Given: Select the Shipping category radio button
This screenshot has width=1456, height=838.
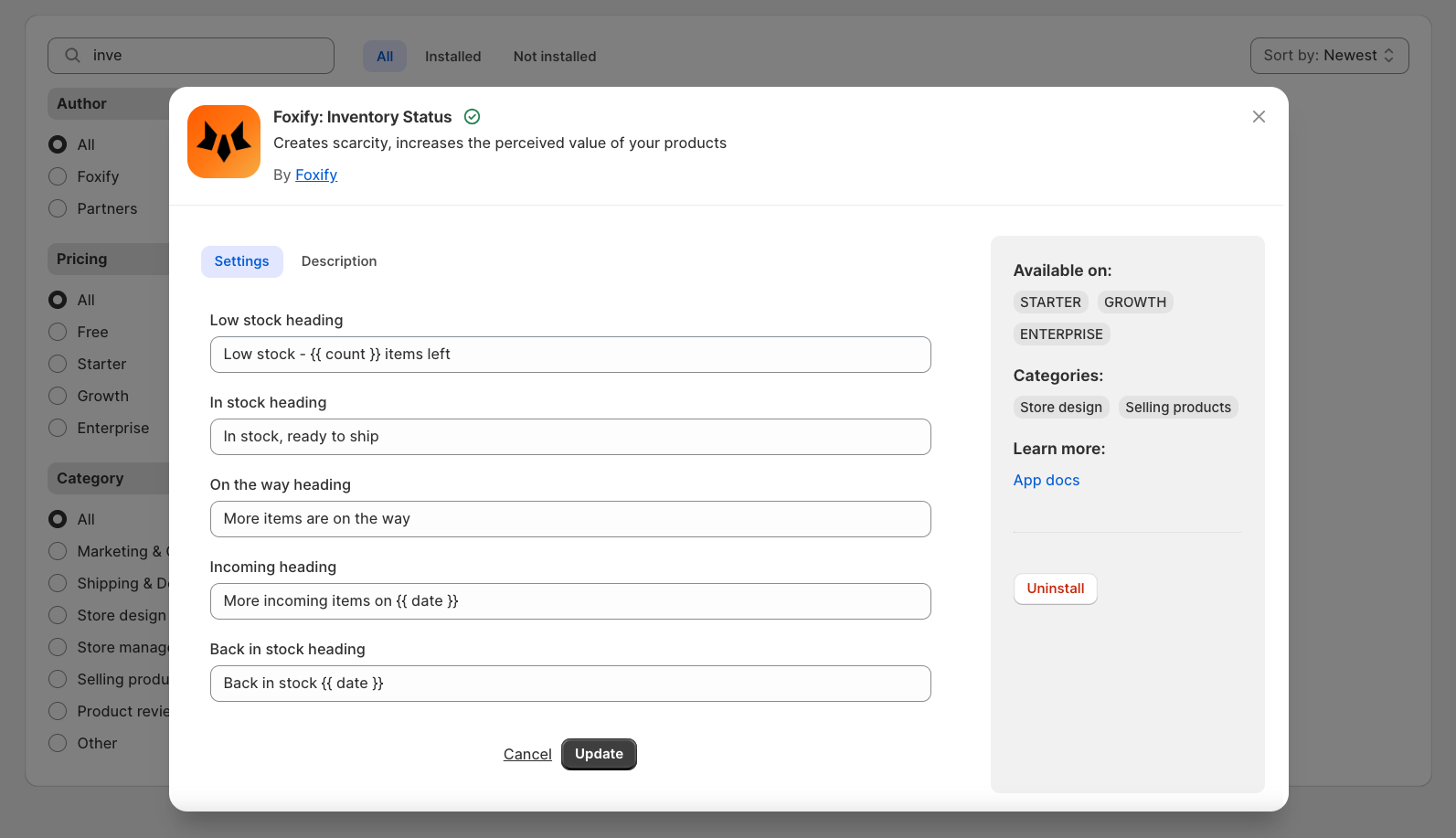Looking at the screenshot, I should 58,583.
